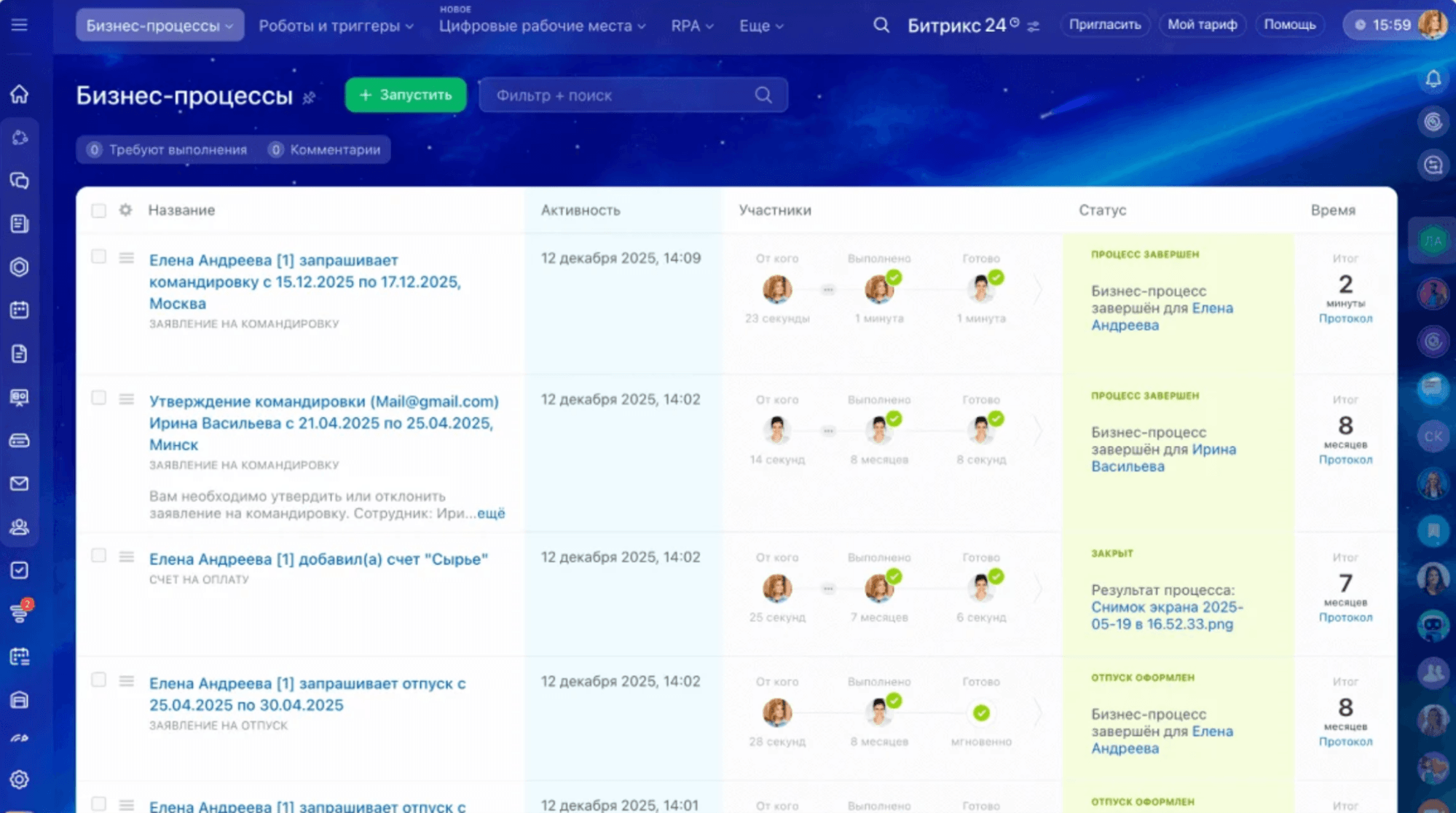Go to the home icon in sidebar
The height and width of the screenshot is (813, 1456).
tap(20, 94)
